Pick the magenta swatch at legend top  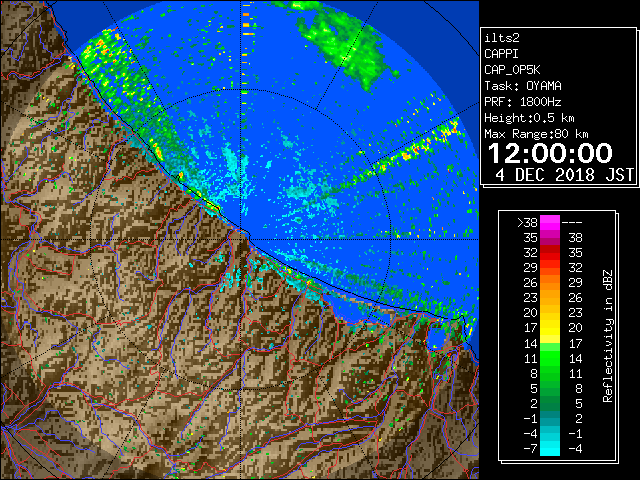click(550, 223)
